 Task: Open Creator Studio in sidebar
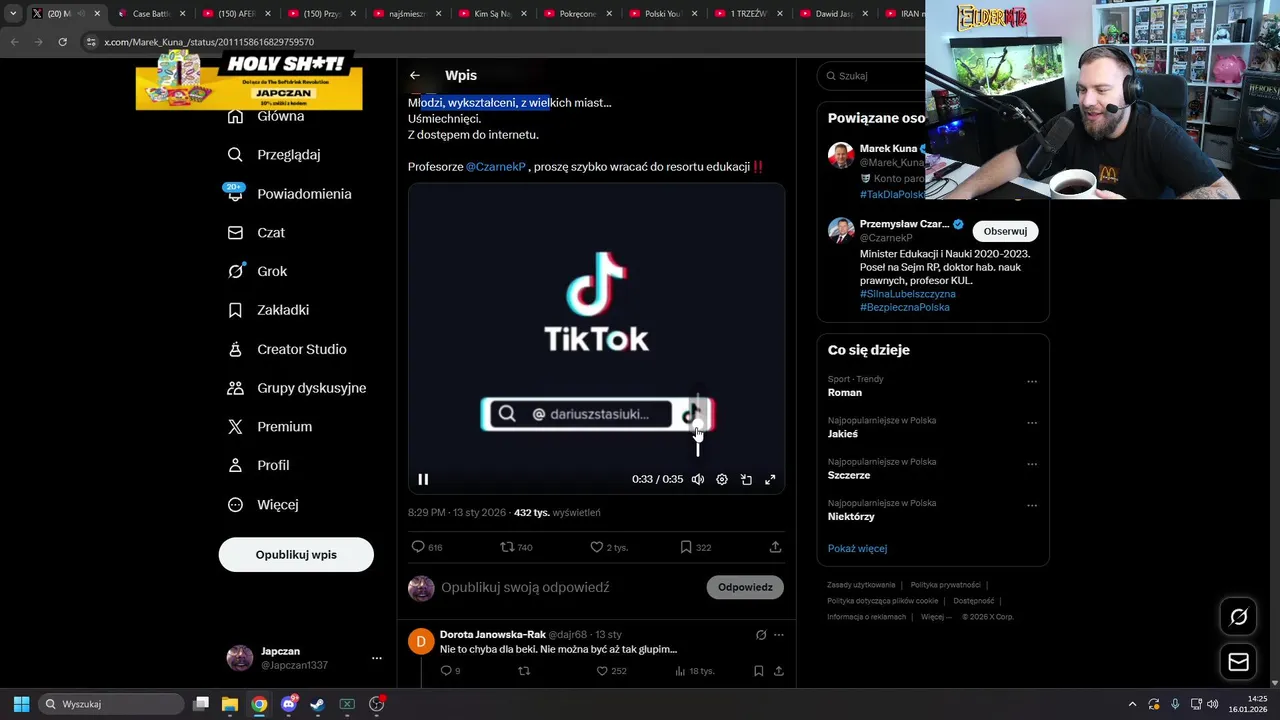[287, 349]
